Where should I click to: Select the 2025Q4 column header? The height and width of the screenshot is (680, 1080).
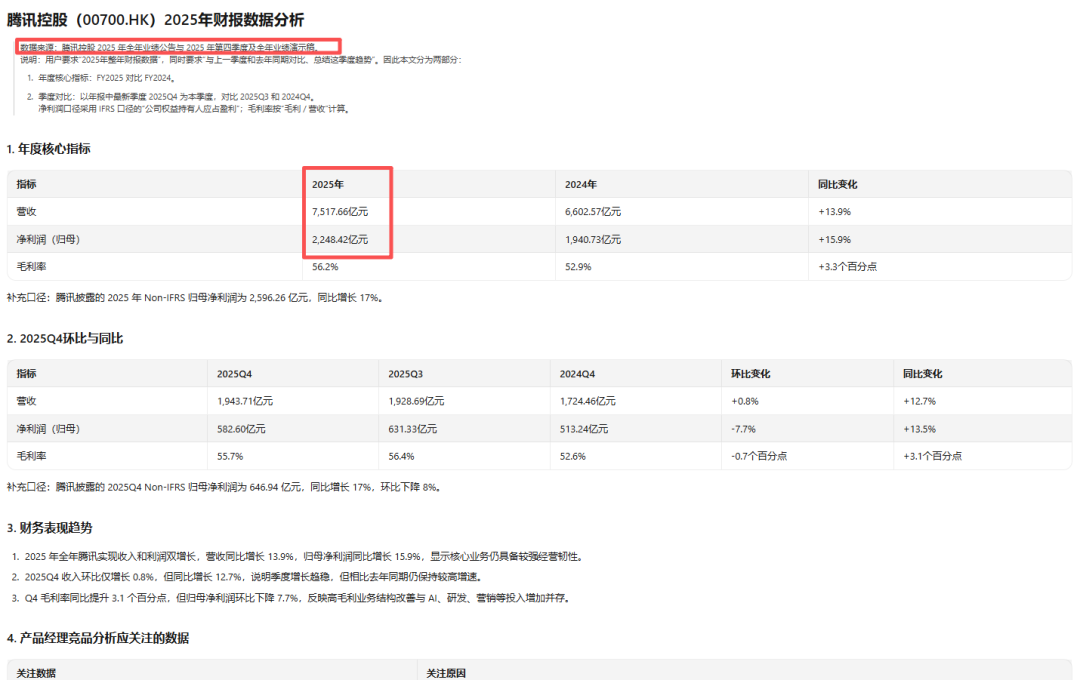pos(234,373)
